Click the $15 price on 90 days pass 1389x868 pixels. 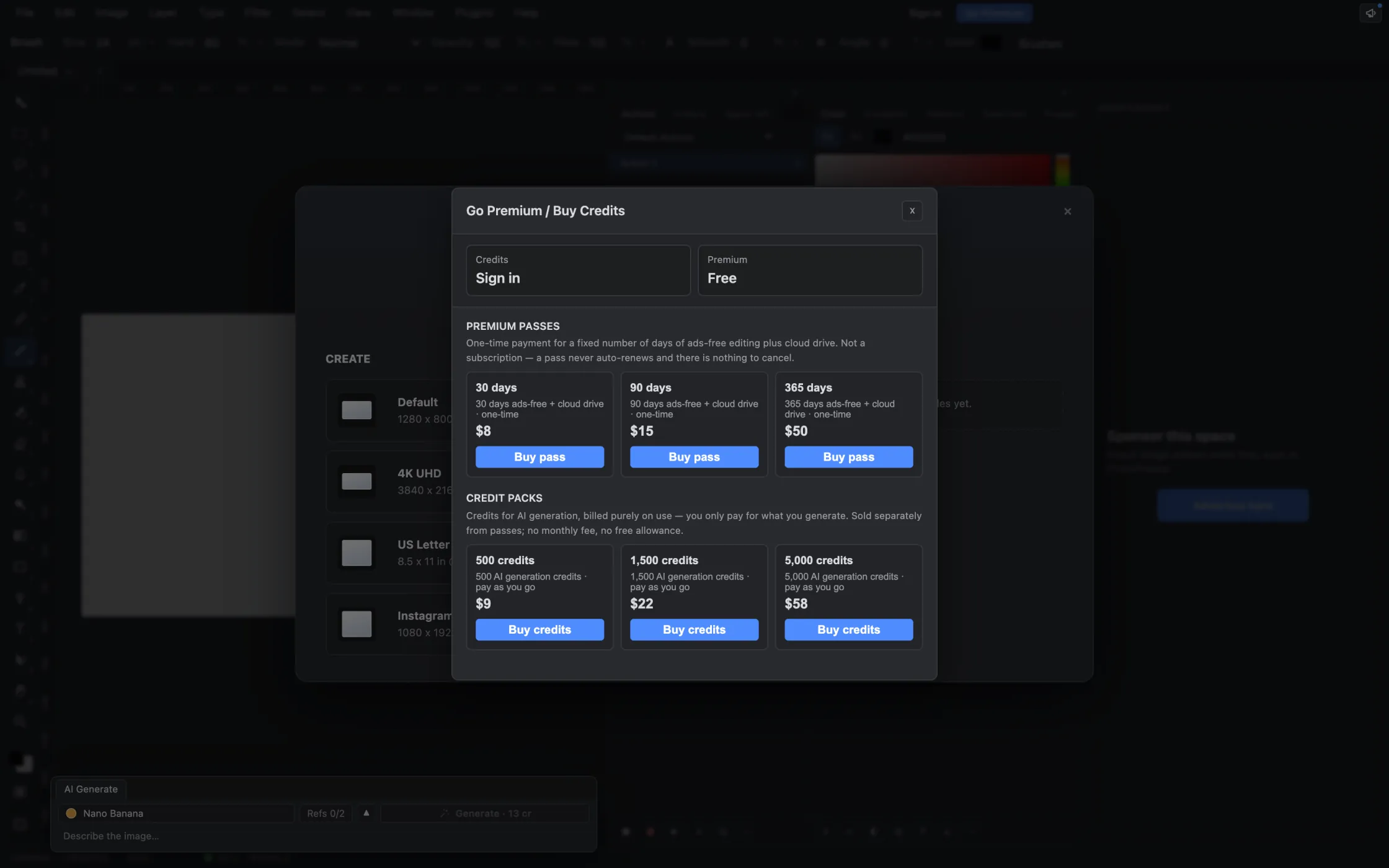(642, 431)
